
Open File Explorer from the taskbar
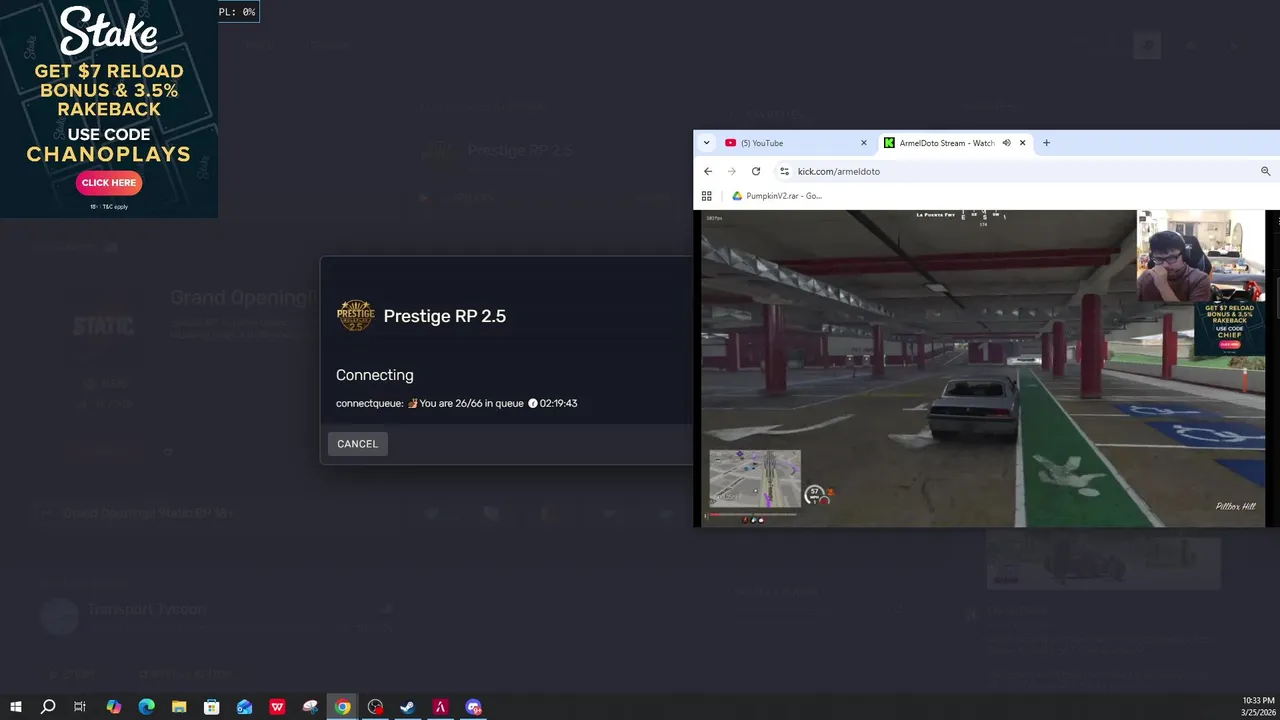[179, 707]
